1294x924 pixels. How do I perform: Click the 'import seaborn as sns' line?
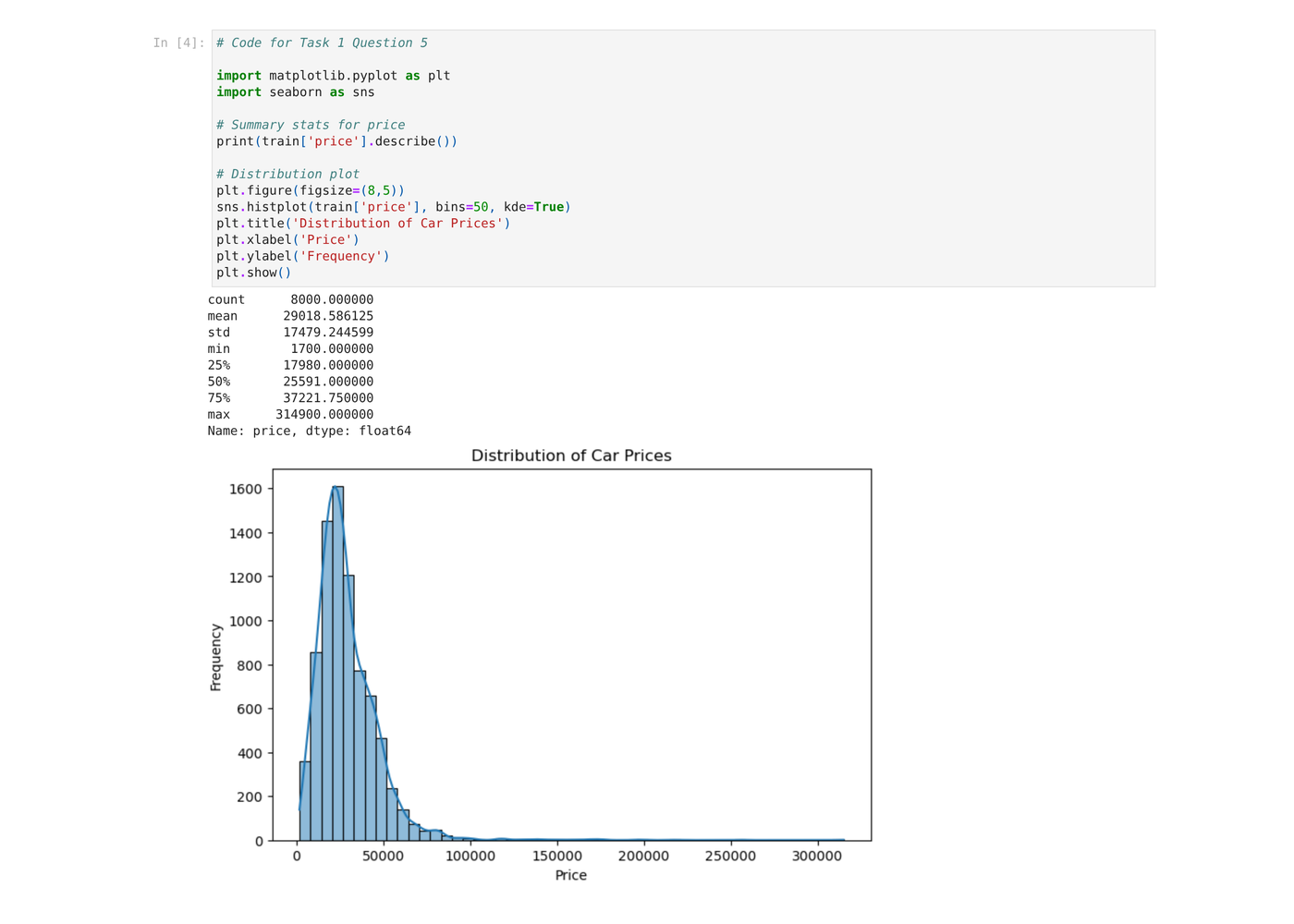(296, 92)
